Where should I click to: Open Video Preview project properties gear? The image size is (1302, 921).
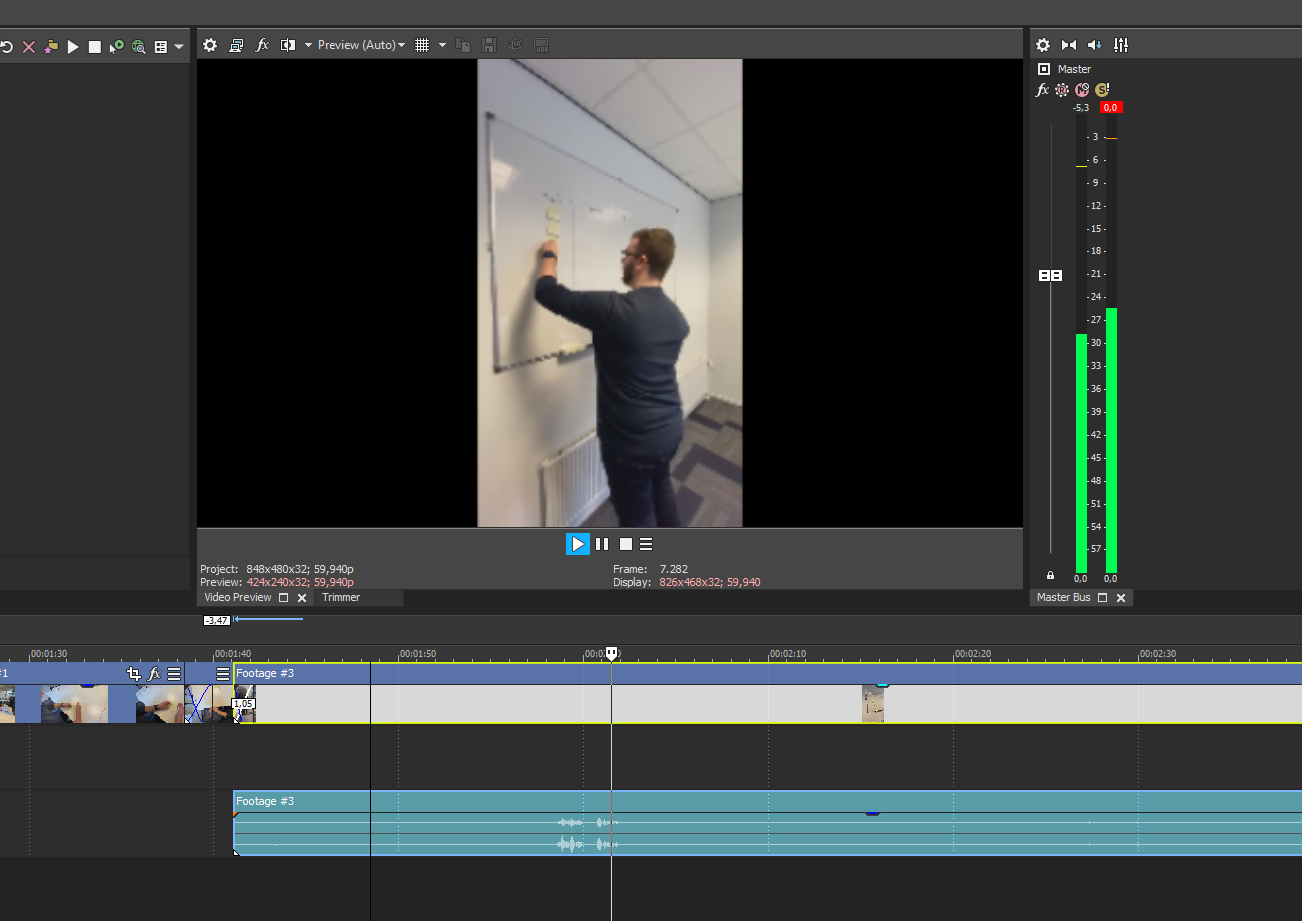pos(210,45)
